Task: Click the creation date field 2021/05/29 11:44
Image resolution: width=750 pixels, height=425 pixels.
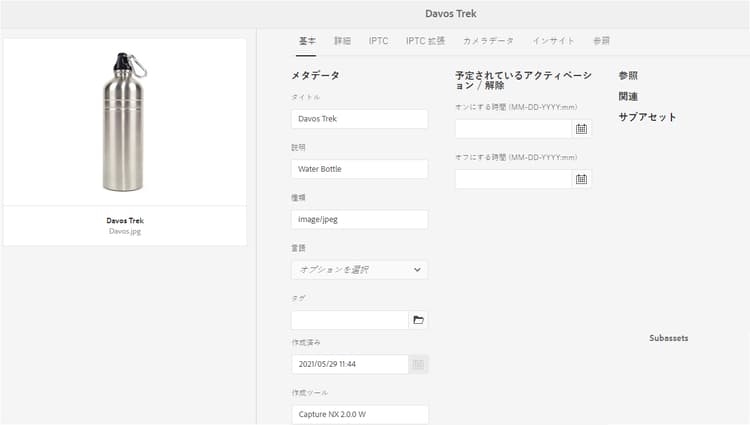Action: [x=350, y=364]
